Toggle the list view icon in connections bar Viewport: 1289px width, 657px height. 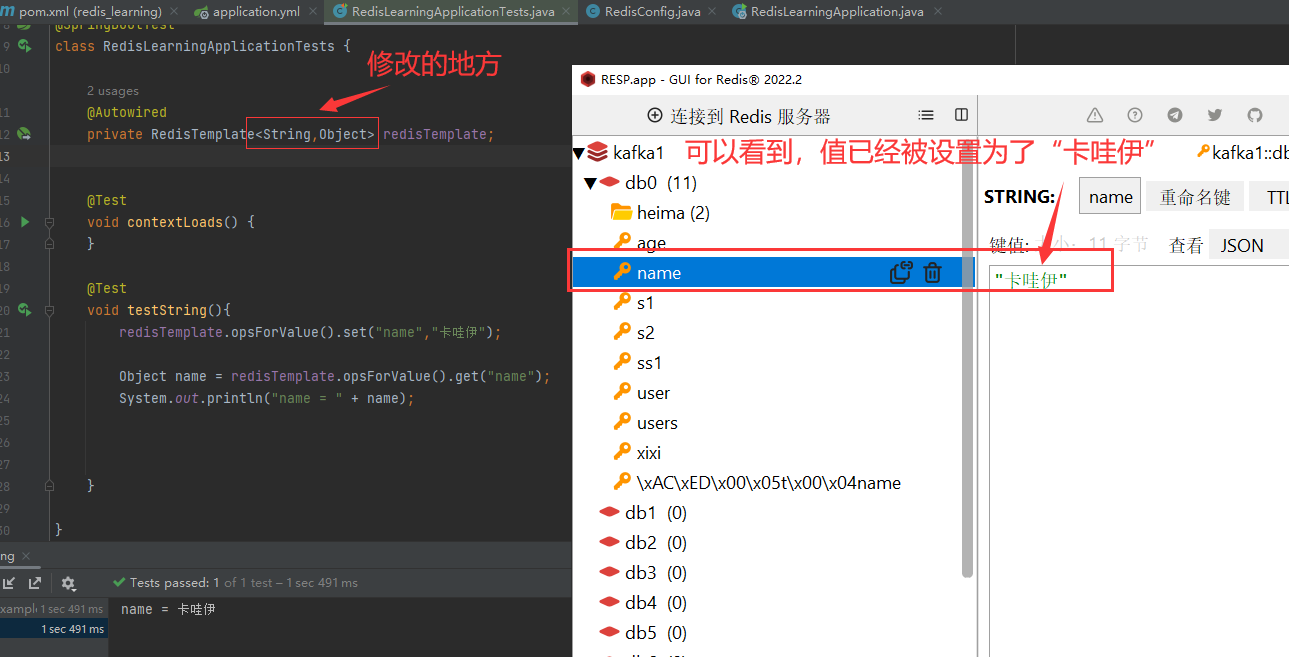tap(926, 115)
